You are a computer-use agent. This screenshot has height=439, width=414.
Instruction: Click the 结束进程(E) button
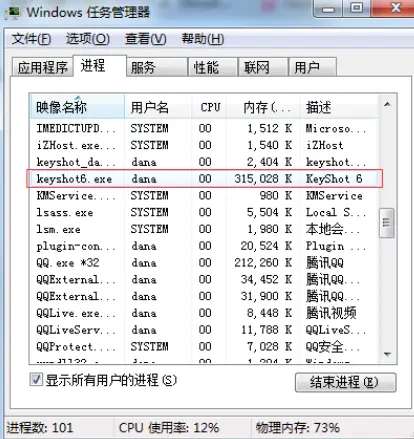346,382
